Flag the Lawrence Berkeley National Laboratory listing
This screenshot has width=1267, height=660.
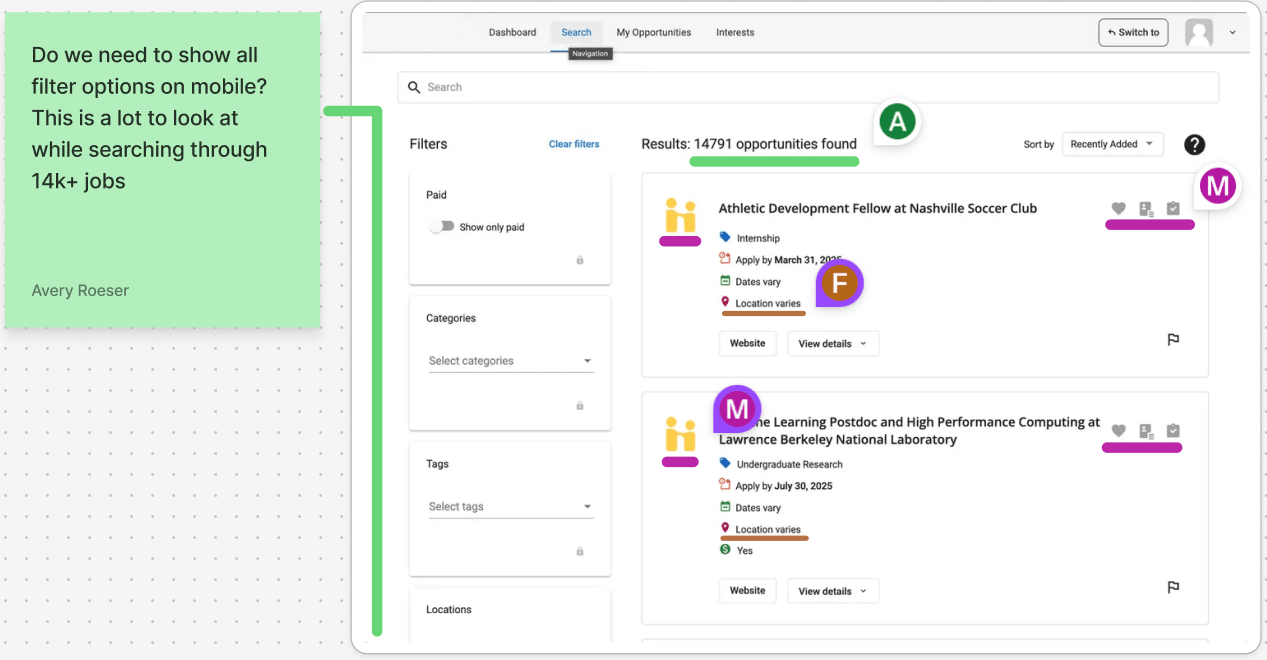pos(1174,588)
